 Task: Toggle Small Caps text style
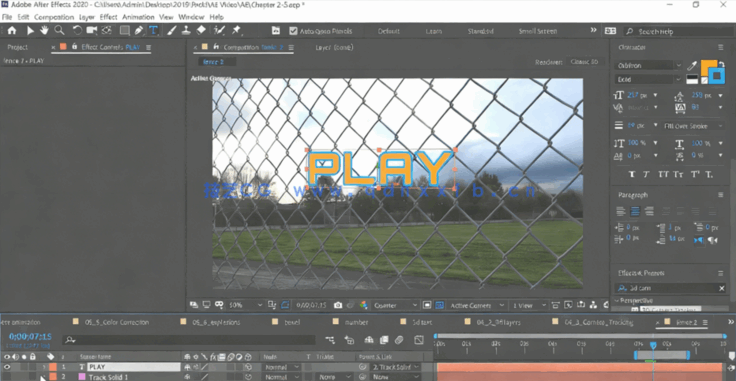pos(678,174)
